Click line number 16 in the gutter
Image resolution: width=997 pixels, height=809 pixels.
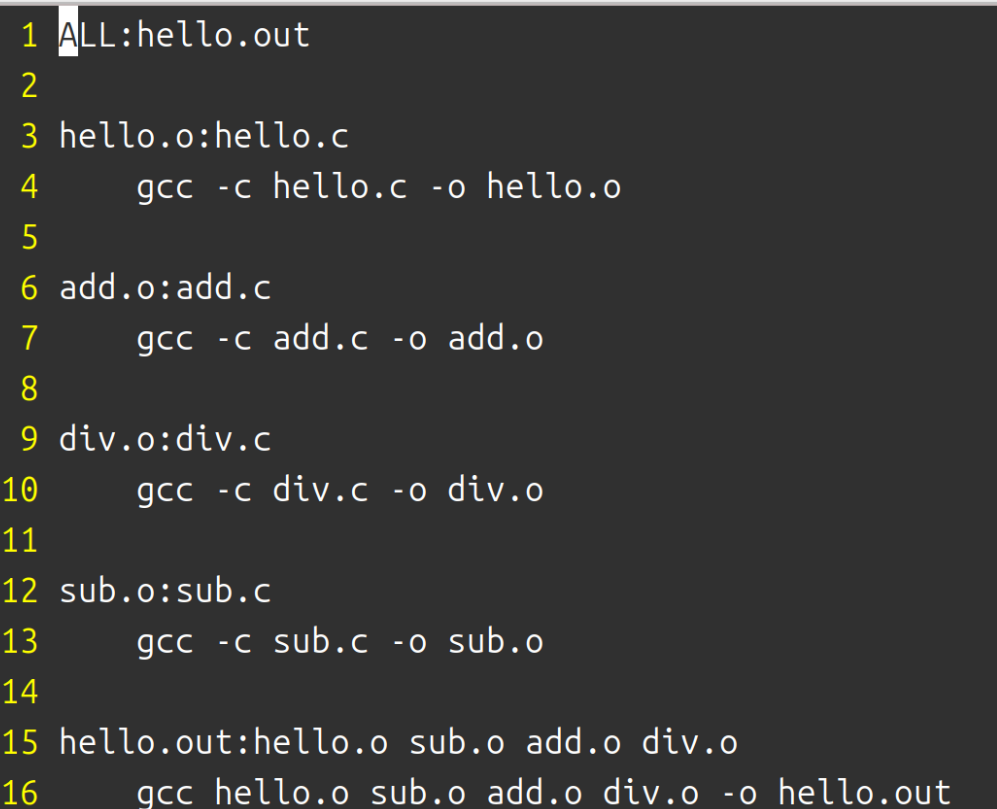(21, 793)
